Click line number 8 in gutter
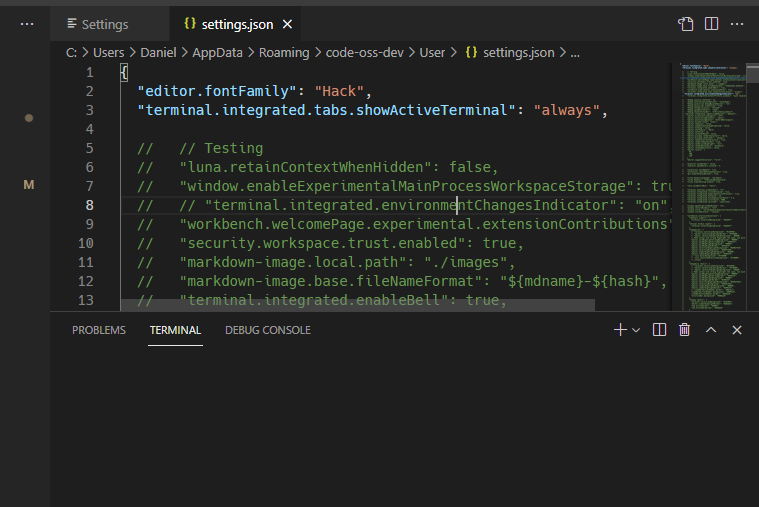 click(x=90, y=205)
